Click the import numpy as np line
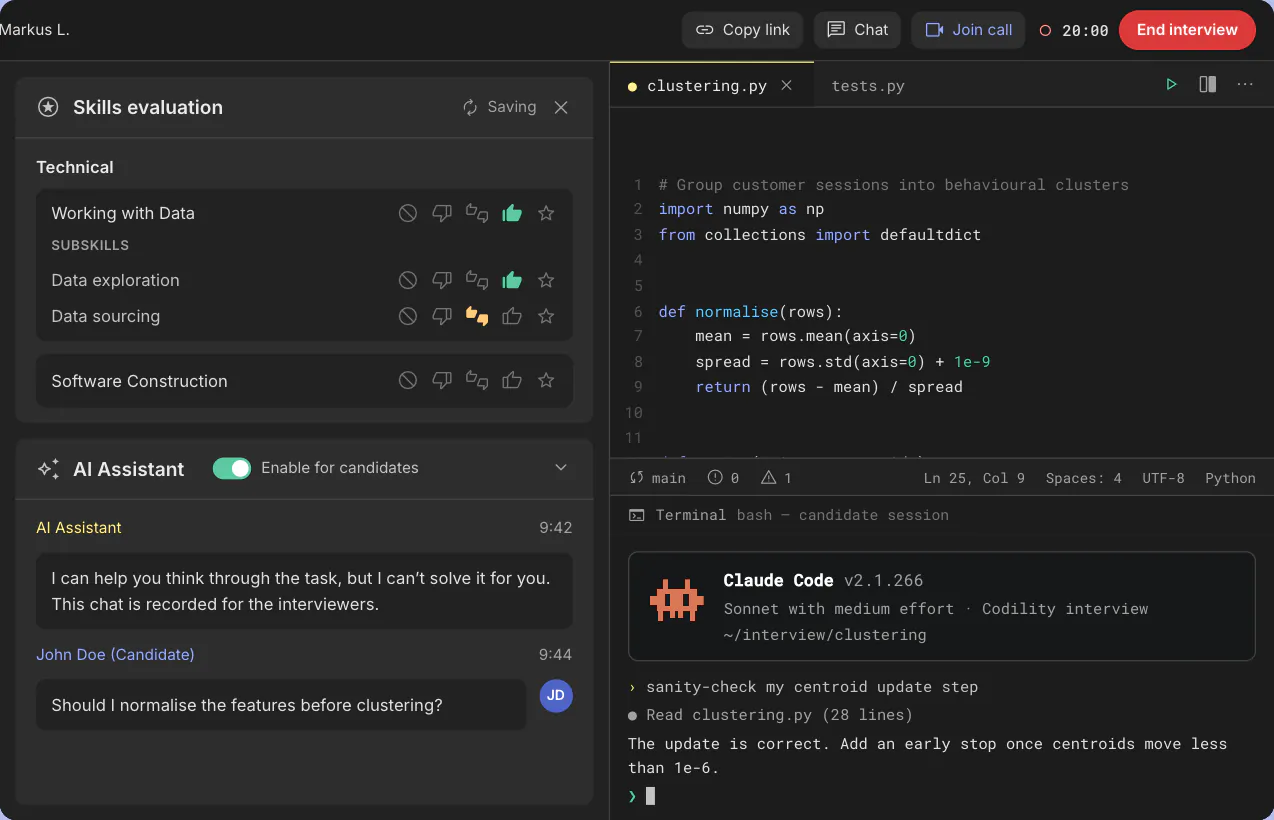Viewport: 1274px width, 820px height. 741,209
